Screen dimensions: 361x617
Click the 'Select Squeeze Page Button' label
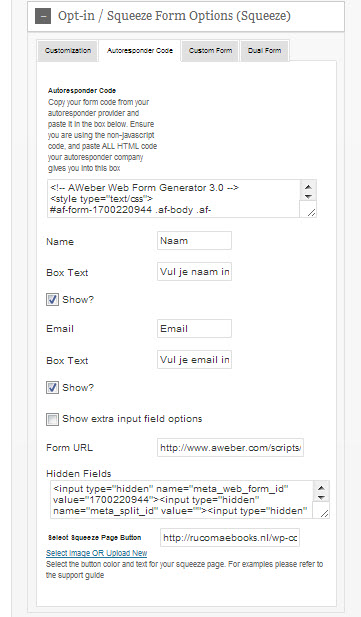[94, 538]
